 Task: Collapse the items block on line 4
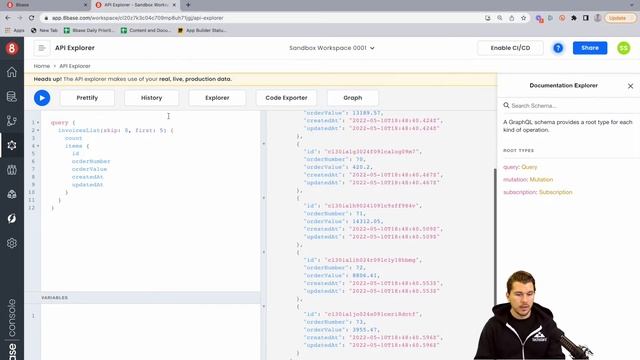pos(38,146)
